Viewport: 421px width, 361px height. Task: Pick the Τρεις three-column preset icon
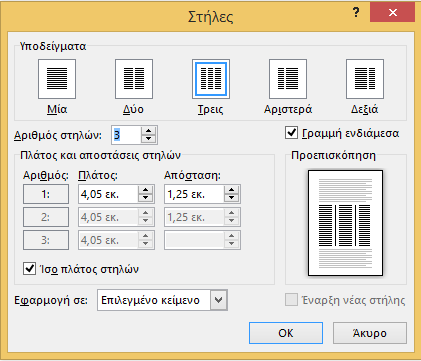click(x=211, y=79)
